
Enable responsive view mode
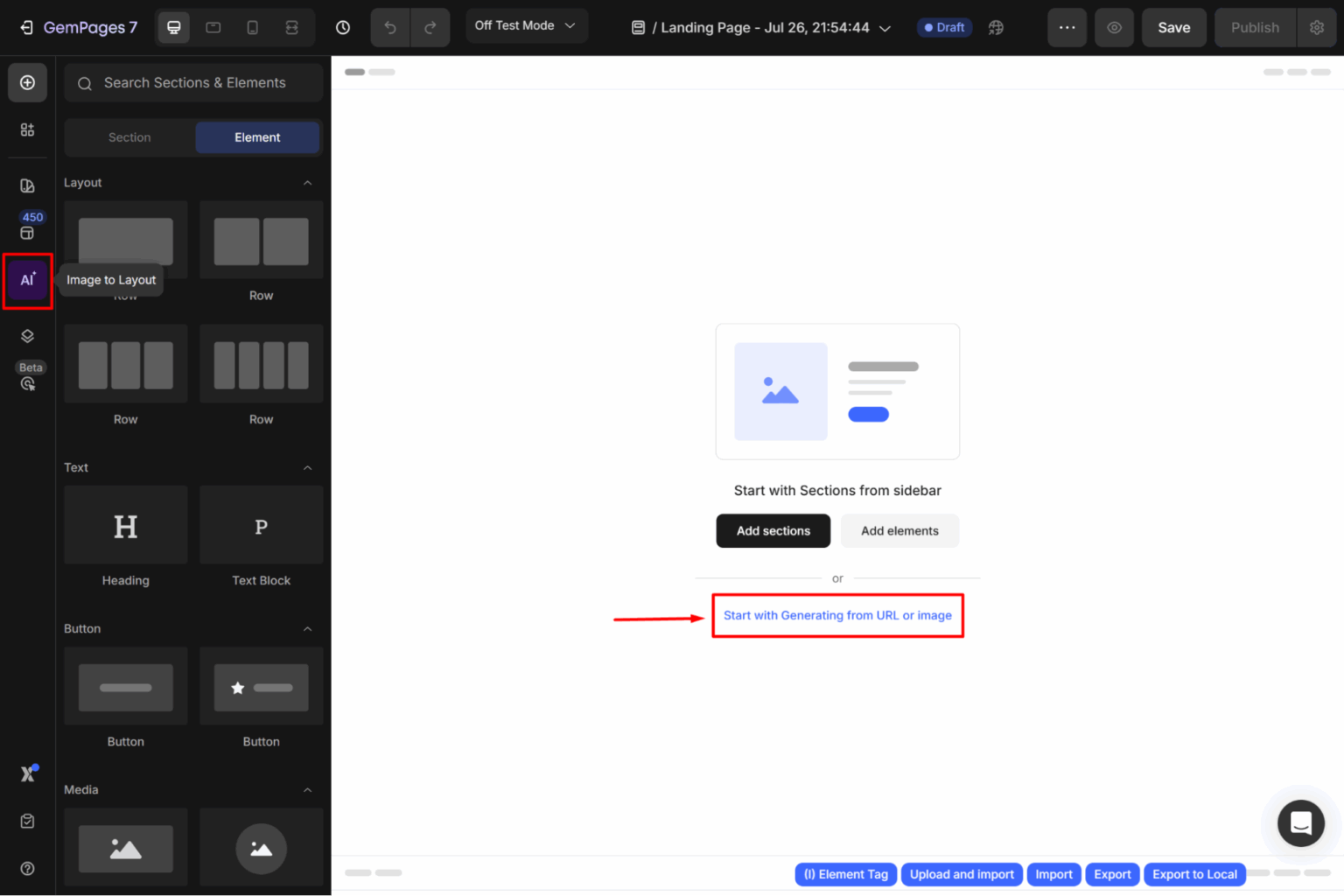click(292, 27)
